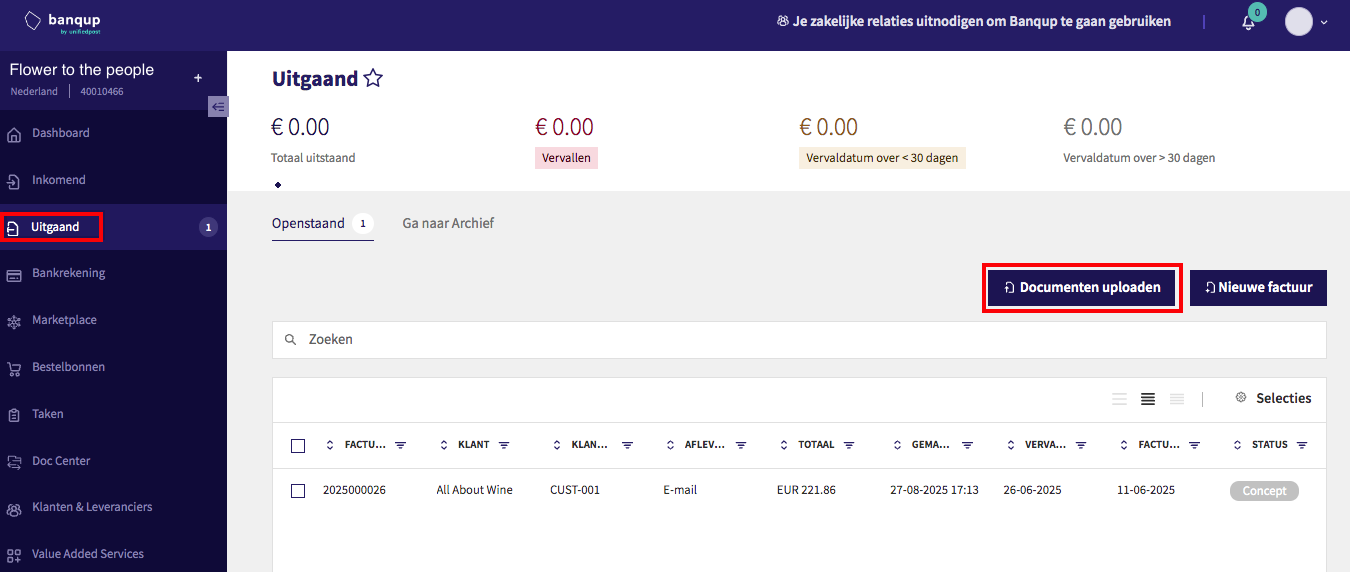1350x572 pixels.
Task: Switch to Ga naar Archief tab
Action: (x=448, y=223)
